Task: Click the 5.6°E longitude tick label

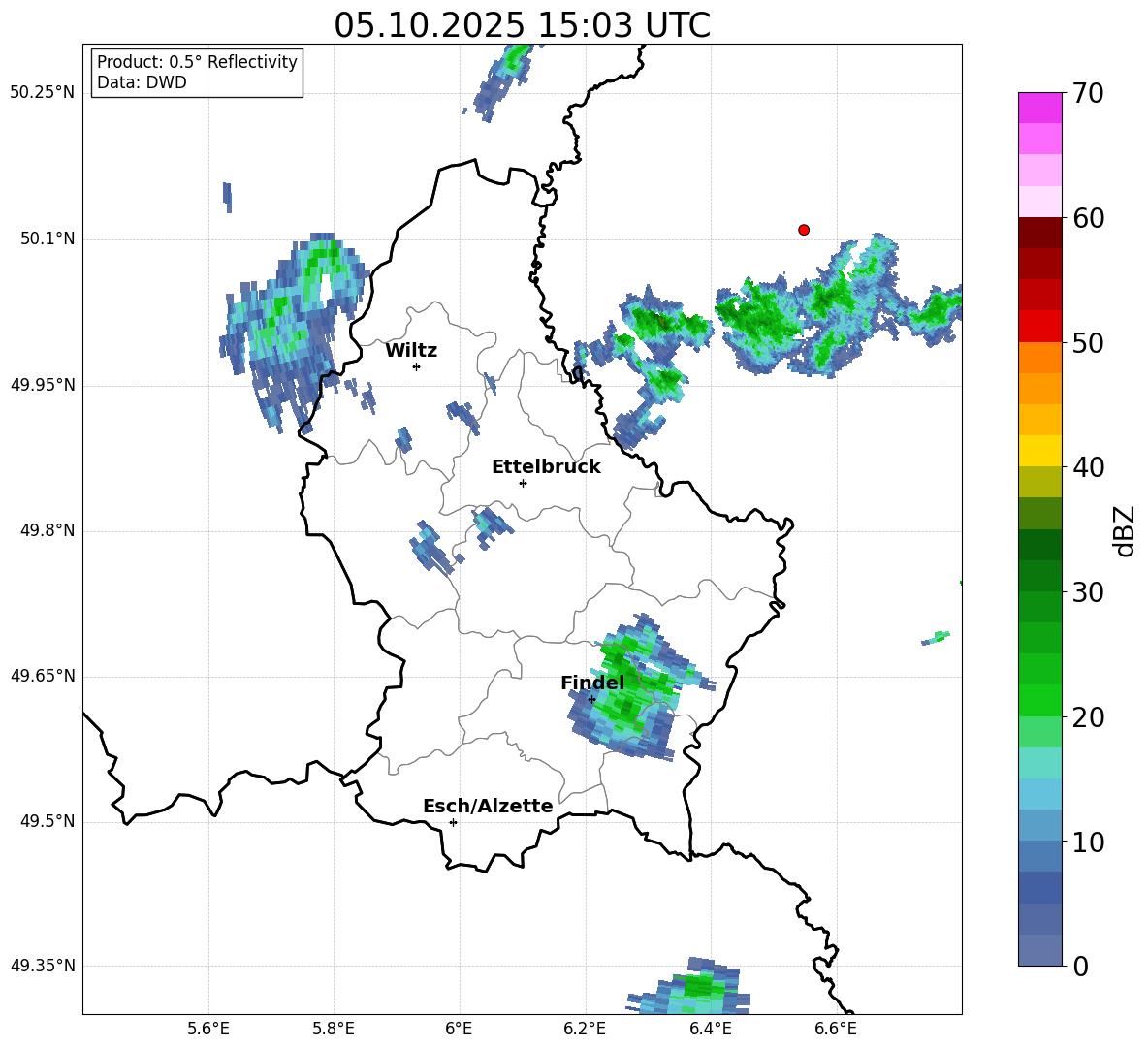Action: (x=208, y=1029)
